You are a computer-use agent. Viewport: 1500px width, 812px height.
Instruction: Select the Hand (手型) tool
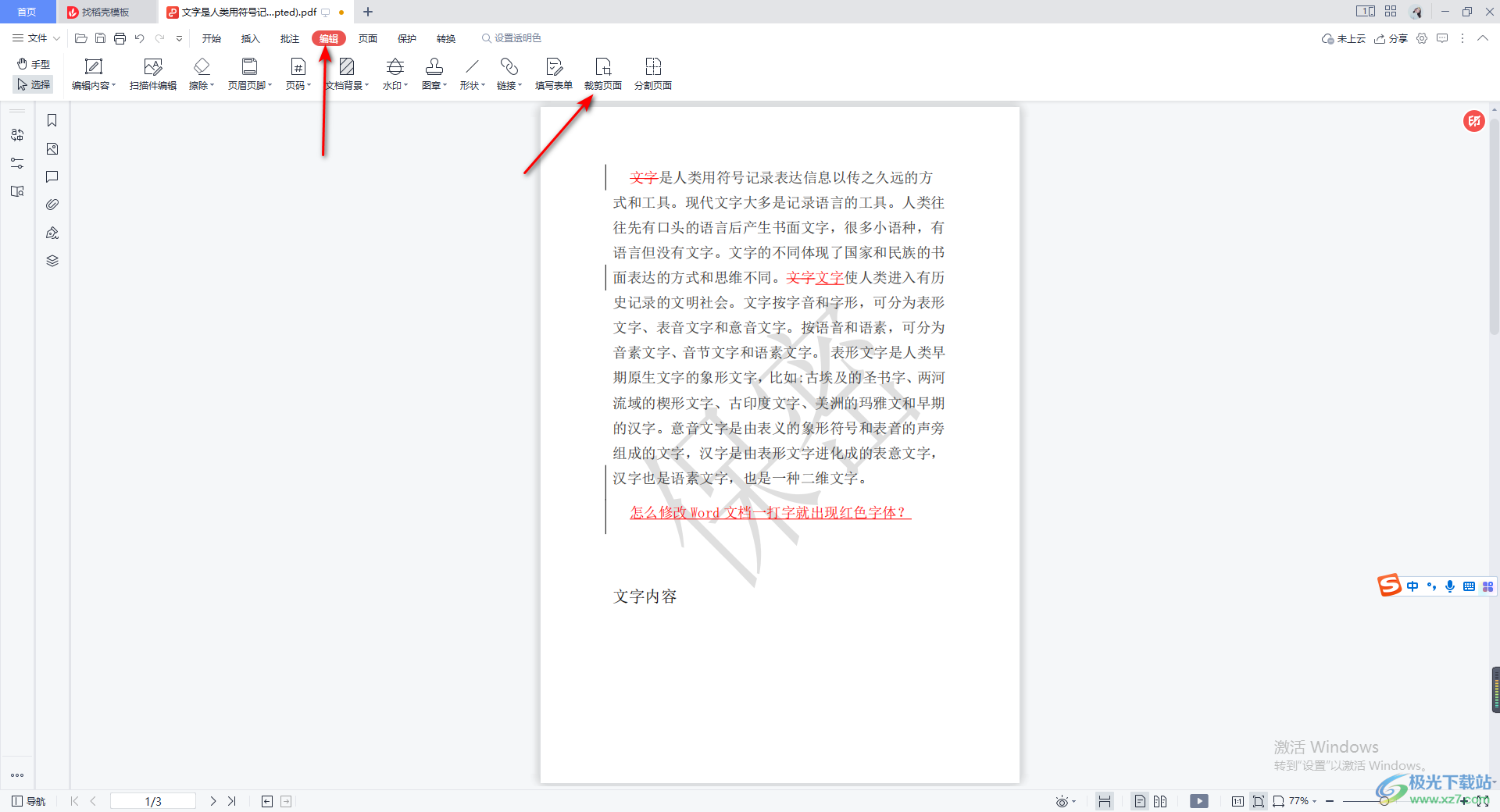tap(34, 64)
